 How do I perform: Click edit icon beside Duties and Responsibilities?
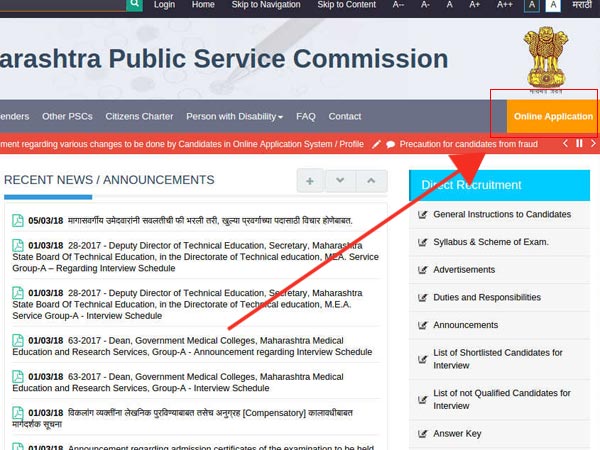coord(422,298)
